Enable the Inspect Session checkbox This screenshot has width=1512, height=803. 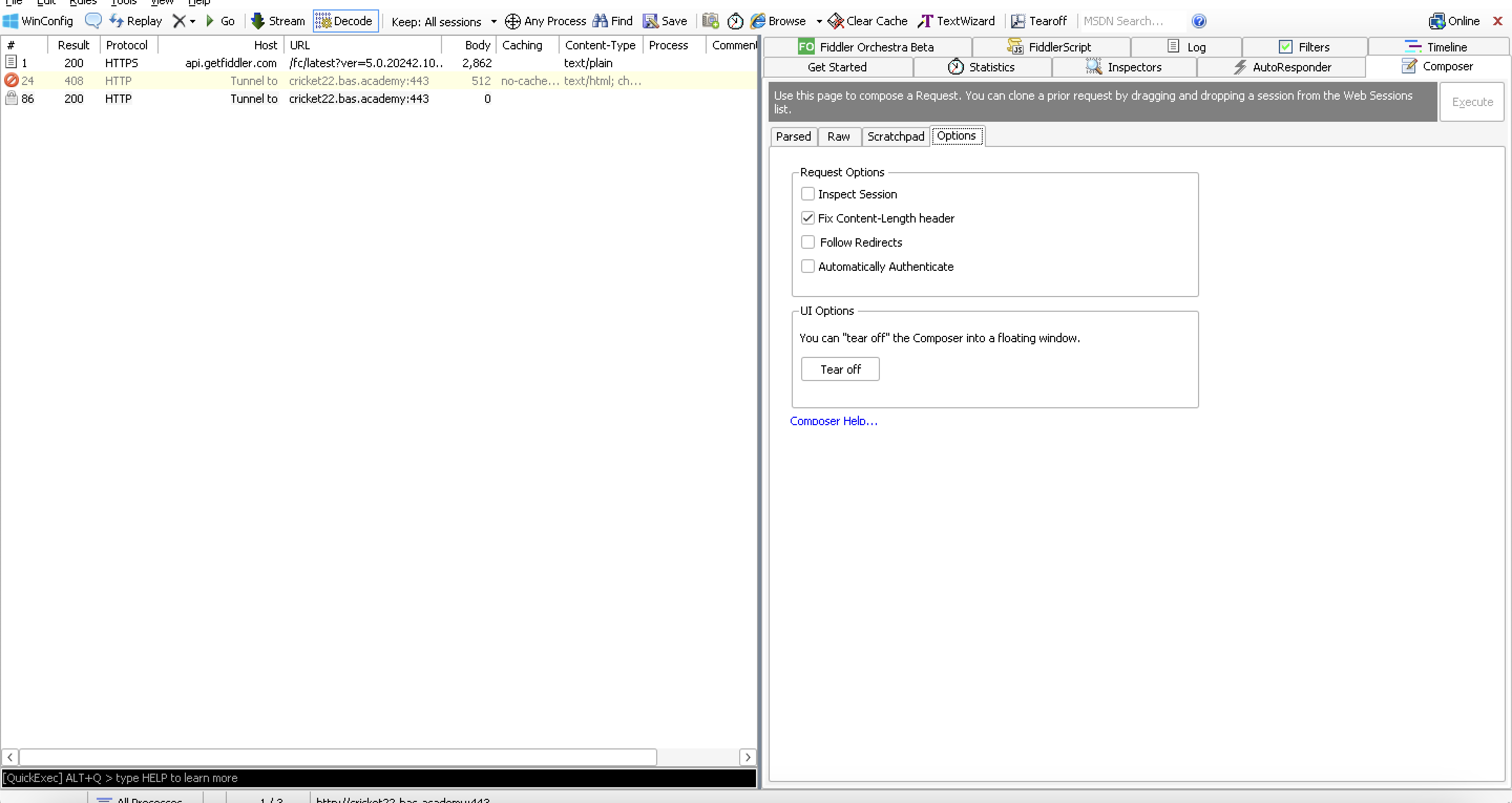[x=807, y=194]
